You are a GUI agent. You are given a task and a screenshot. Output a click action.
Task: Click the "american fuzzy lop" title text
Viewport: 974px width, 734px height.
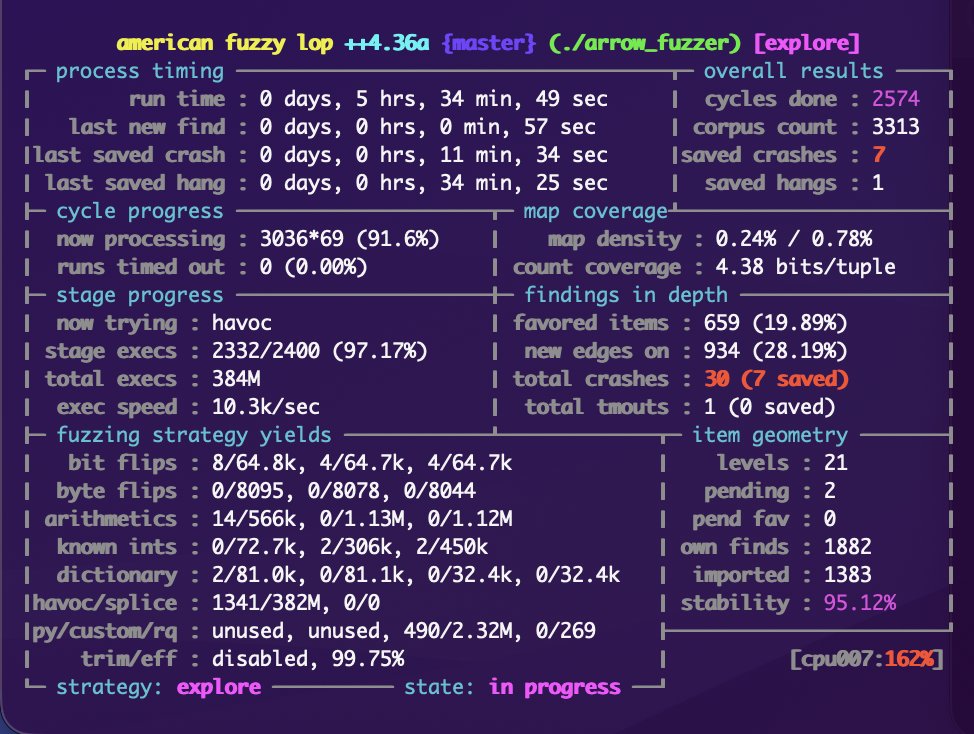[x=225, y=44]
